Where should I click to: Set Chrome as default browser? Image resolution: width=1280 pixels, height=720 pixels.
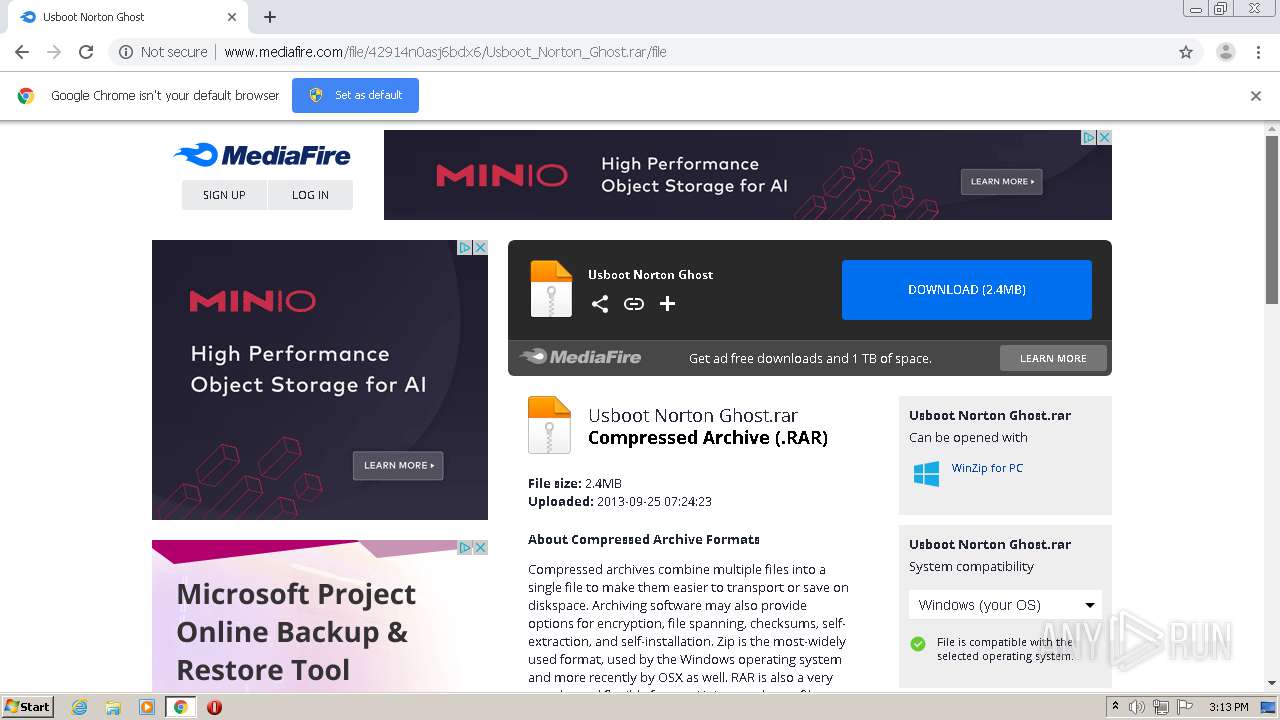tap(355, 95)
